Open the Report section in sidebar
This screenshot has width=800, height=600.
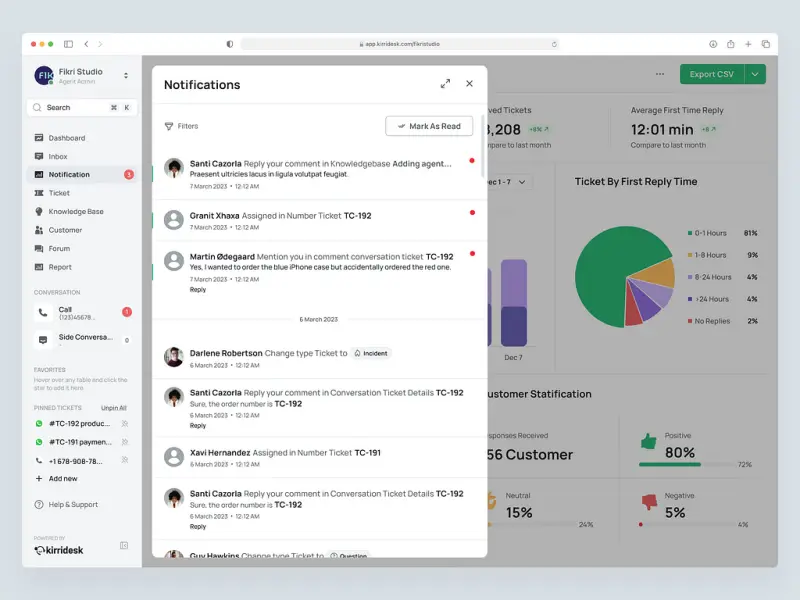[x=60, y=267]
